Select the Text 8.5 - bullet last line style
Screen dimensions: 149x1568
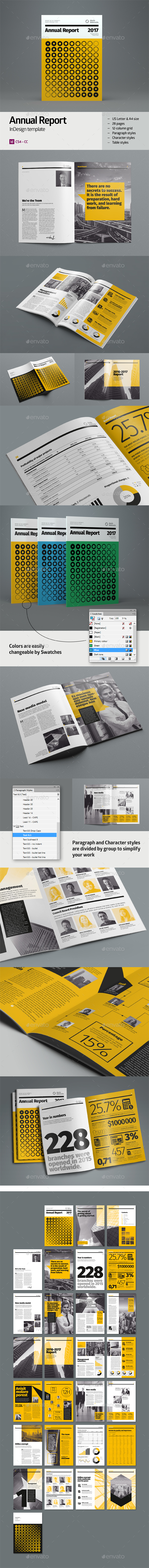click(x=34, y=853)
